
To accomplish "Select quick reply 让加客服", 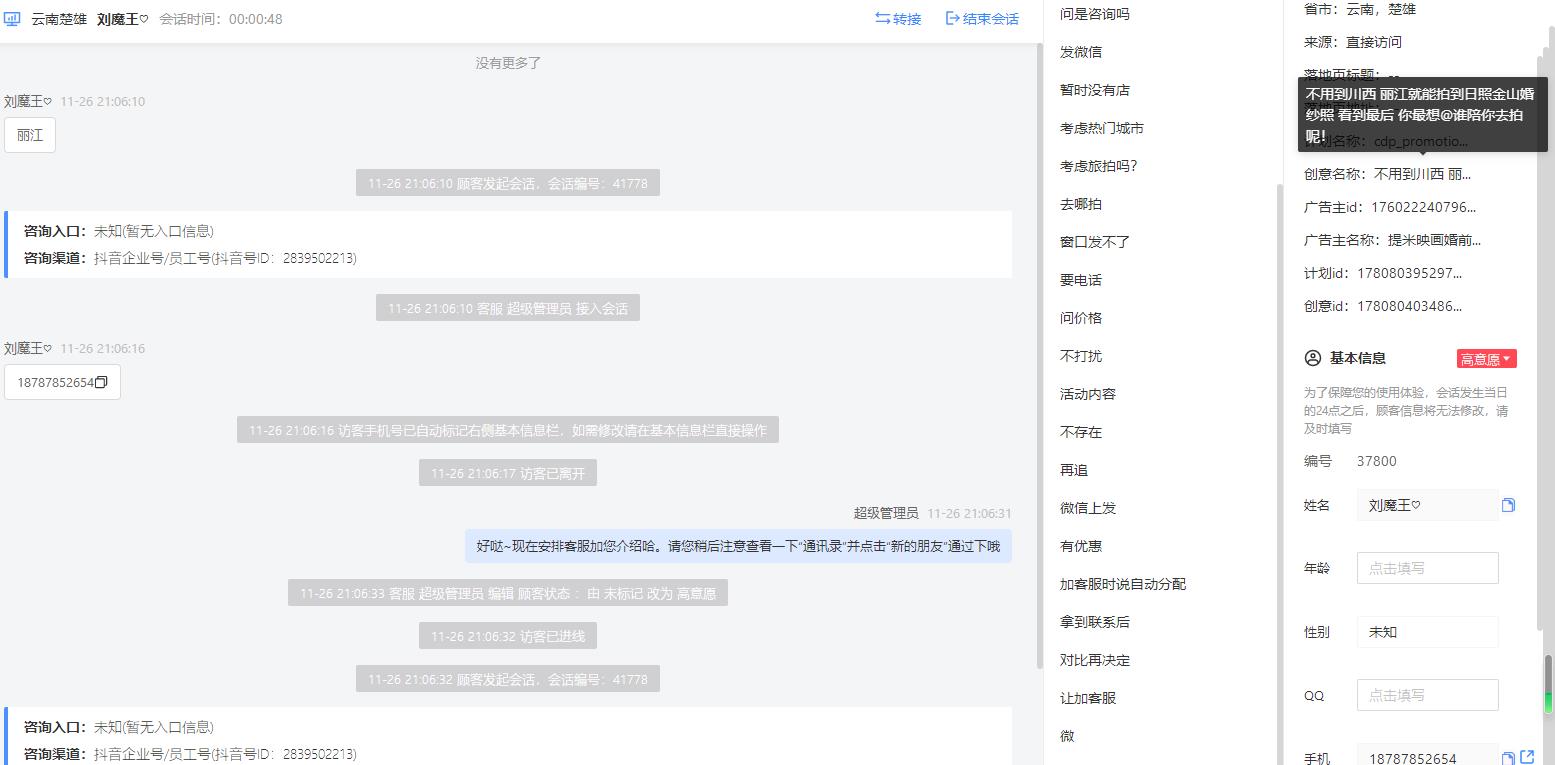I will (x=1088, y=698).
